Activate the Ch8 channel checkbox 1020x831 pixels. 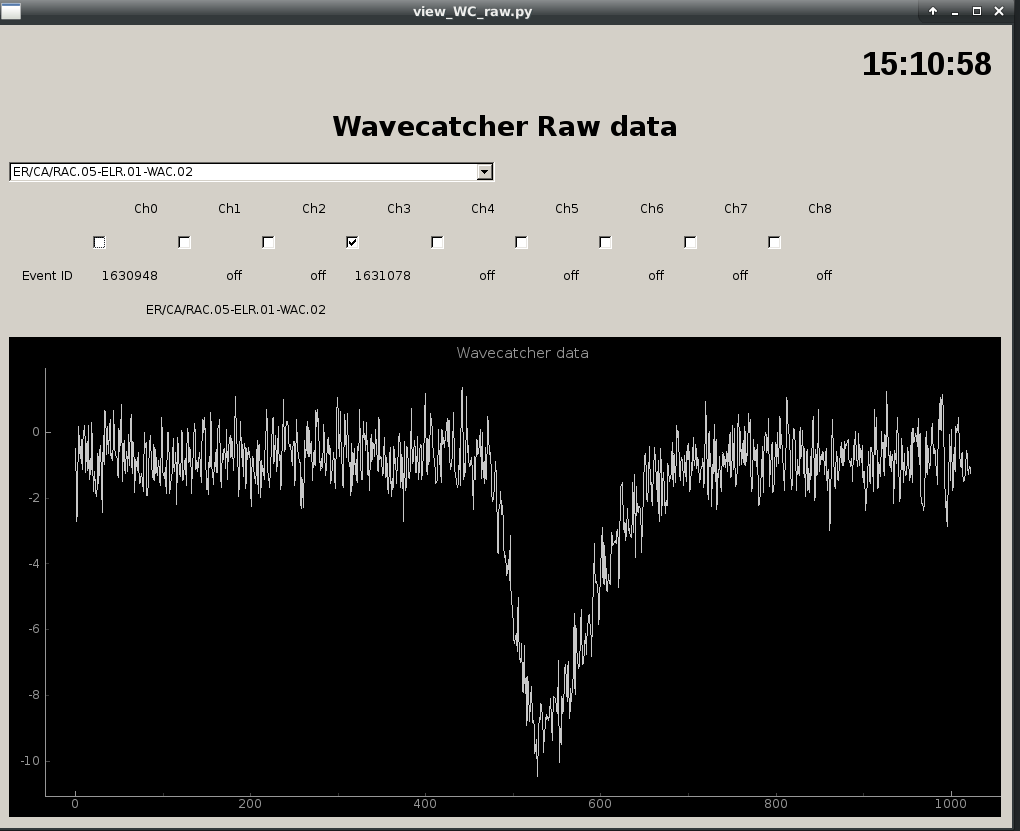coord(774,242)
